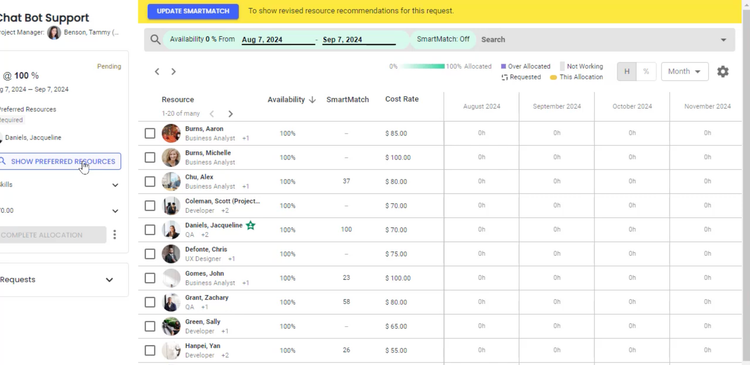750x365 pixels.
Task: Select checkbox for Hanpei, Yan
Action: tap(150, 351)
